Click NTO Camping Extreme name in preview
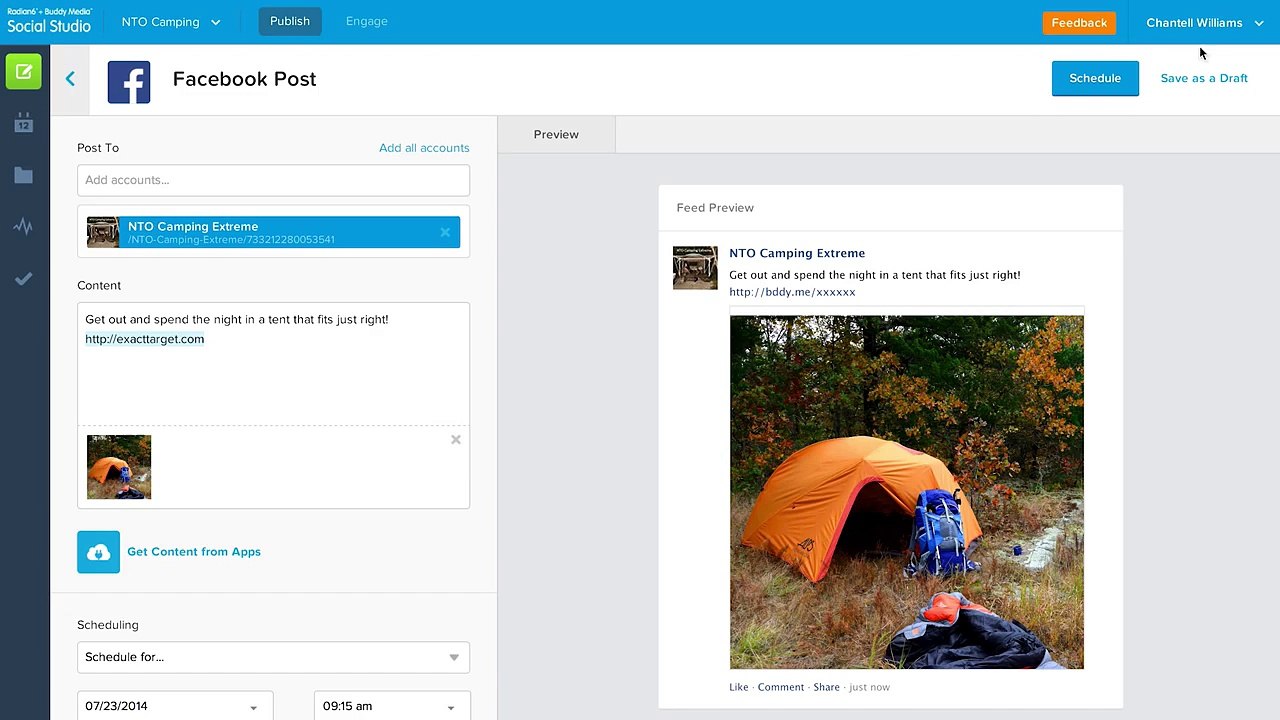This screenshot has height=720, width=1280. (x=797, y=254)
